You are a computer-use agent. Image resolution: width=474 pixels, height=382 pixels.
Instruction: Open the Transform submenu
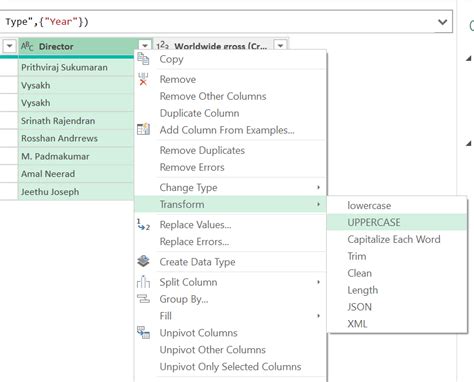click(x=230, y=204)
